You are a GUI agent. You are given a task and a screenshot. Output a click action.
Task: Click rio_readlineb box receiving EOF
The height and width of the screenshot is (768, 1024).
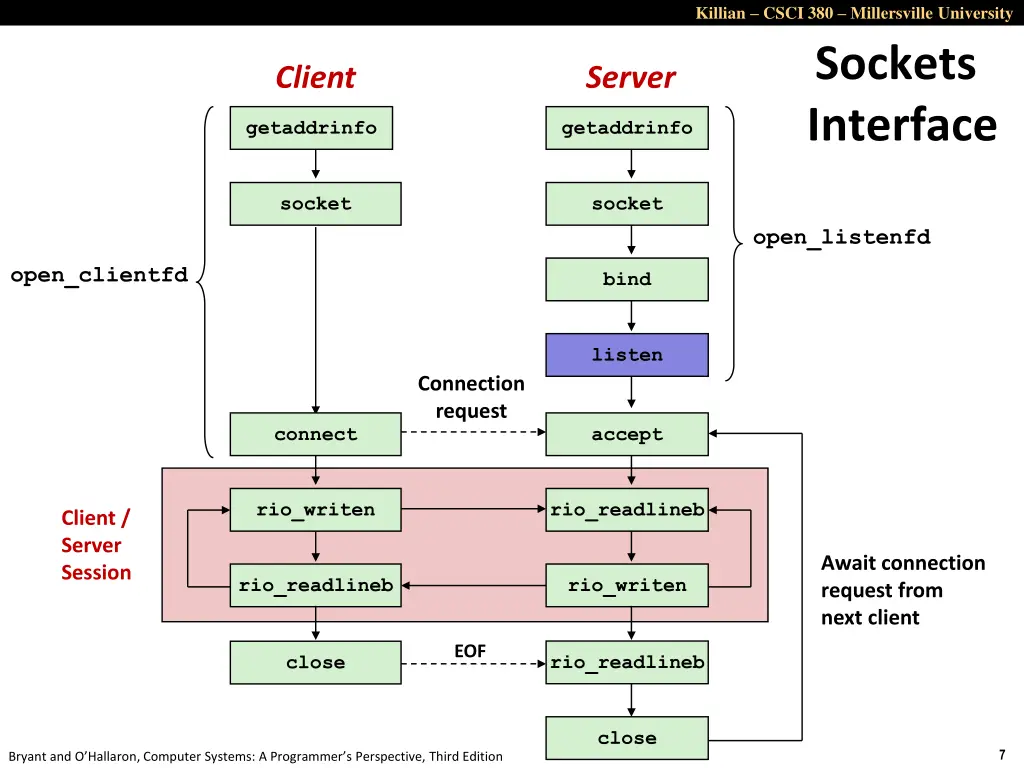click(627, 662)
